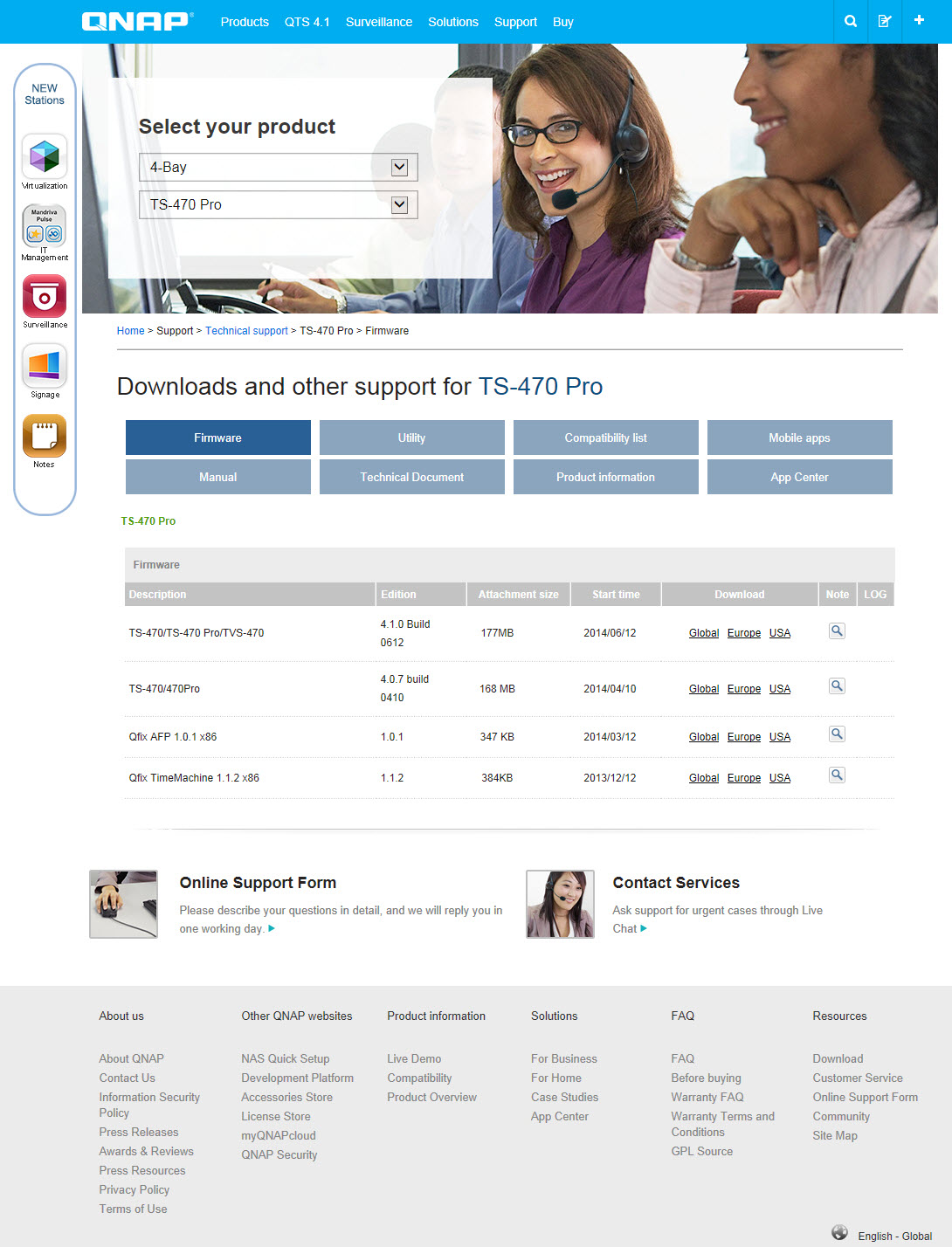
Task: Download Qfix AFP 1.0.1 from Europe
Action: (744, 737)
